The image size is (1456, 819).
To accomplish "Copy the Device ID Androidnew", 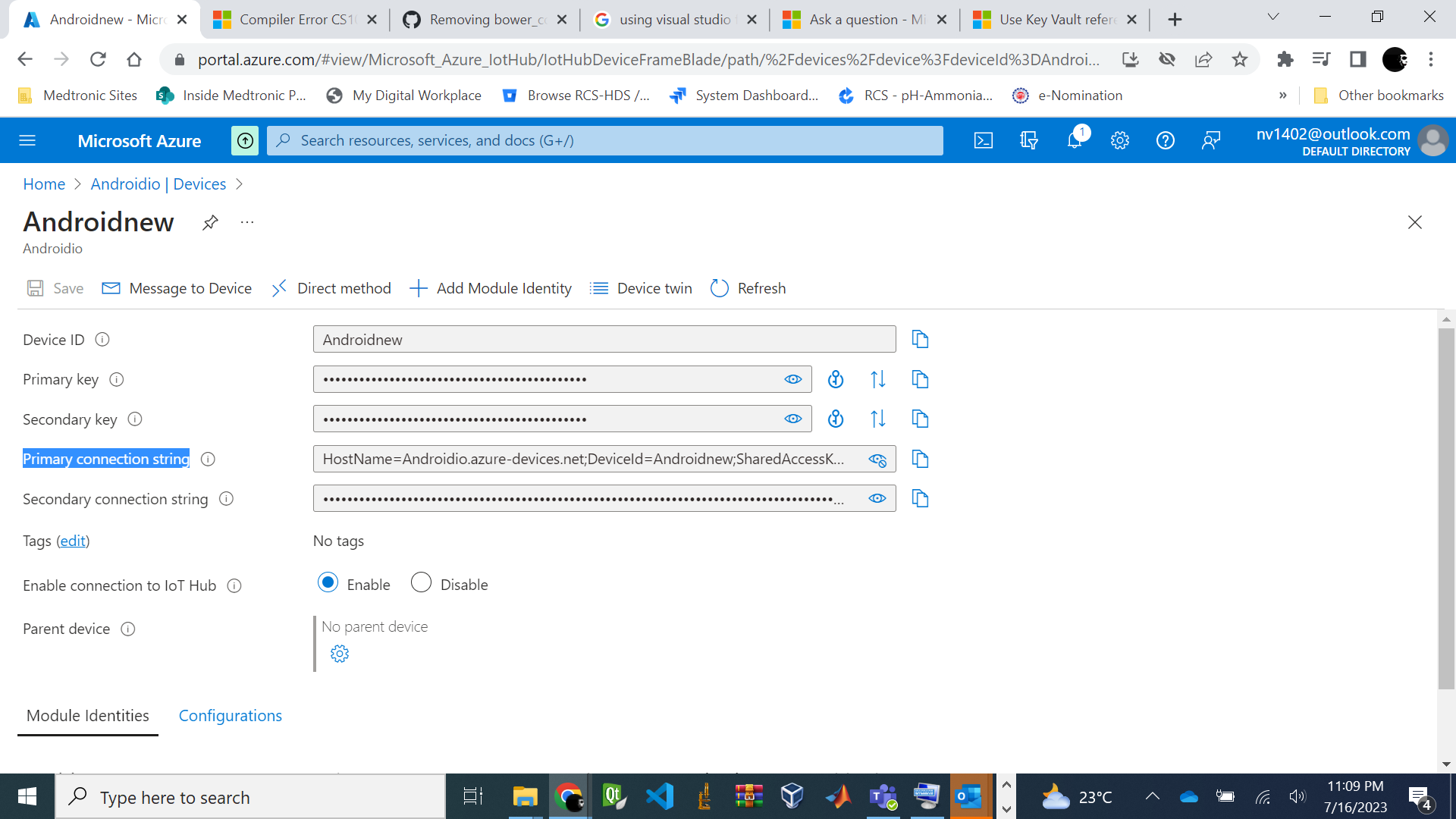I will 920,339.
